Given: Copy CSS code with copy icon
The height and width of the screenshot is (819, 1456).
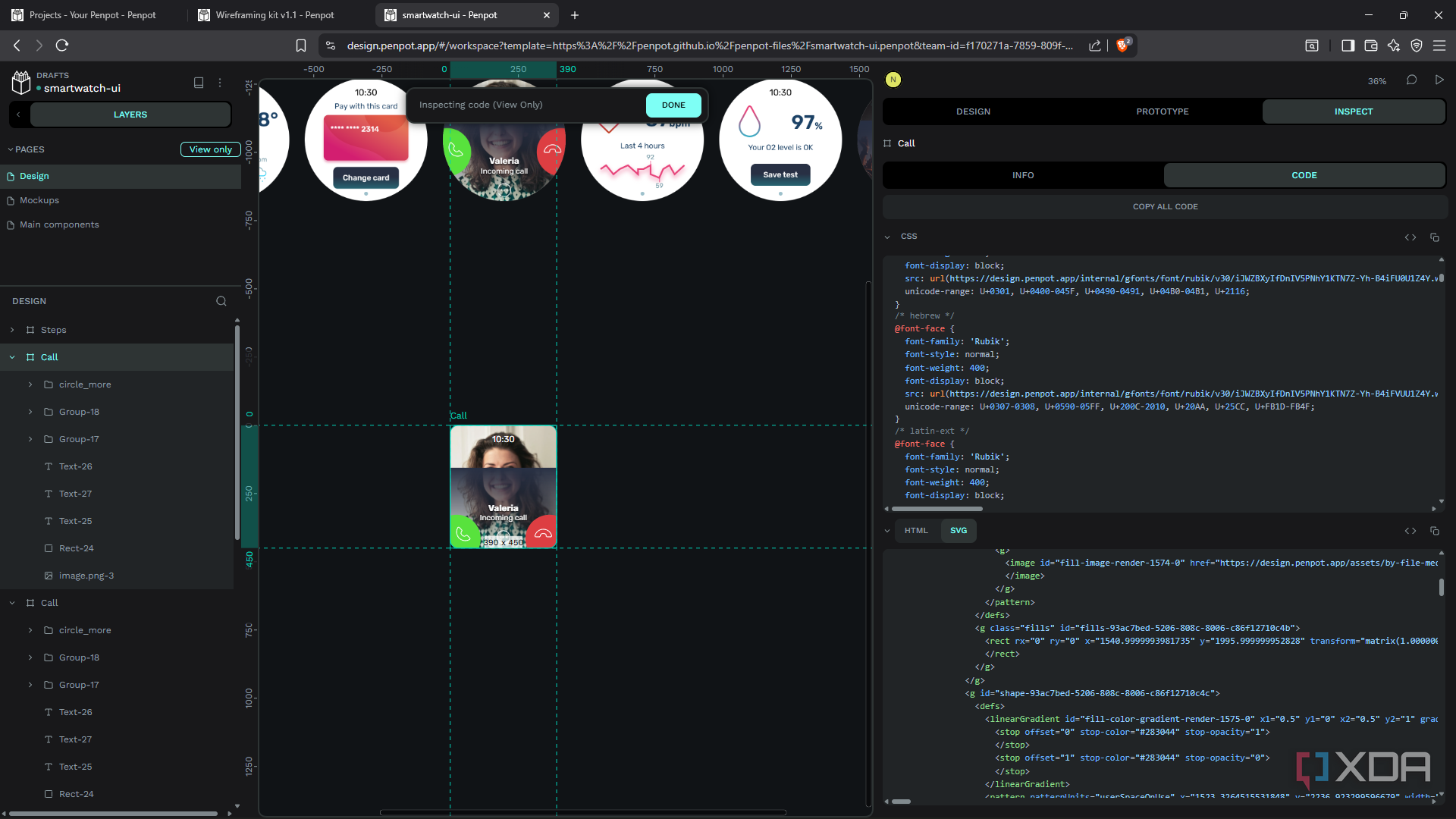Looking at the screenshot, I should pyautogui.click(x=1435, y=237).
